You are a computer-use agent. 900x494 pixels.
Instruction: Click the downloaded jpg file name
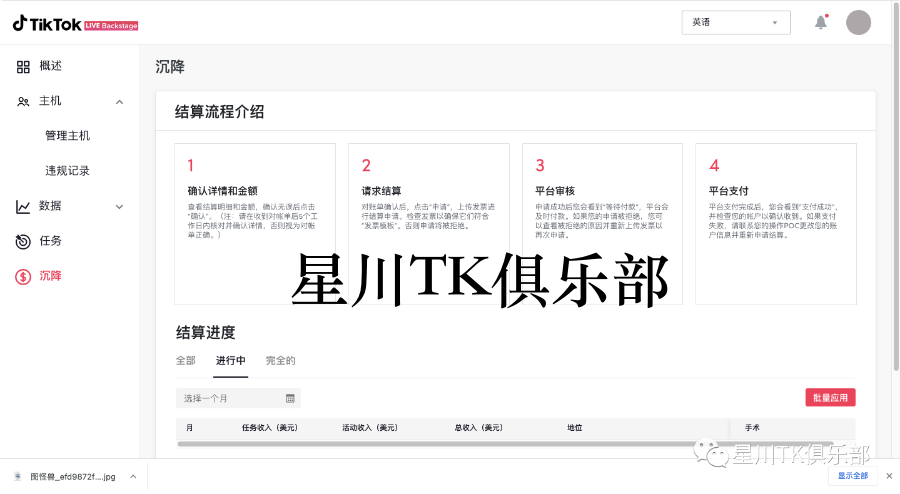73,477
